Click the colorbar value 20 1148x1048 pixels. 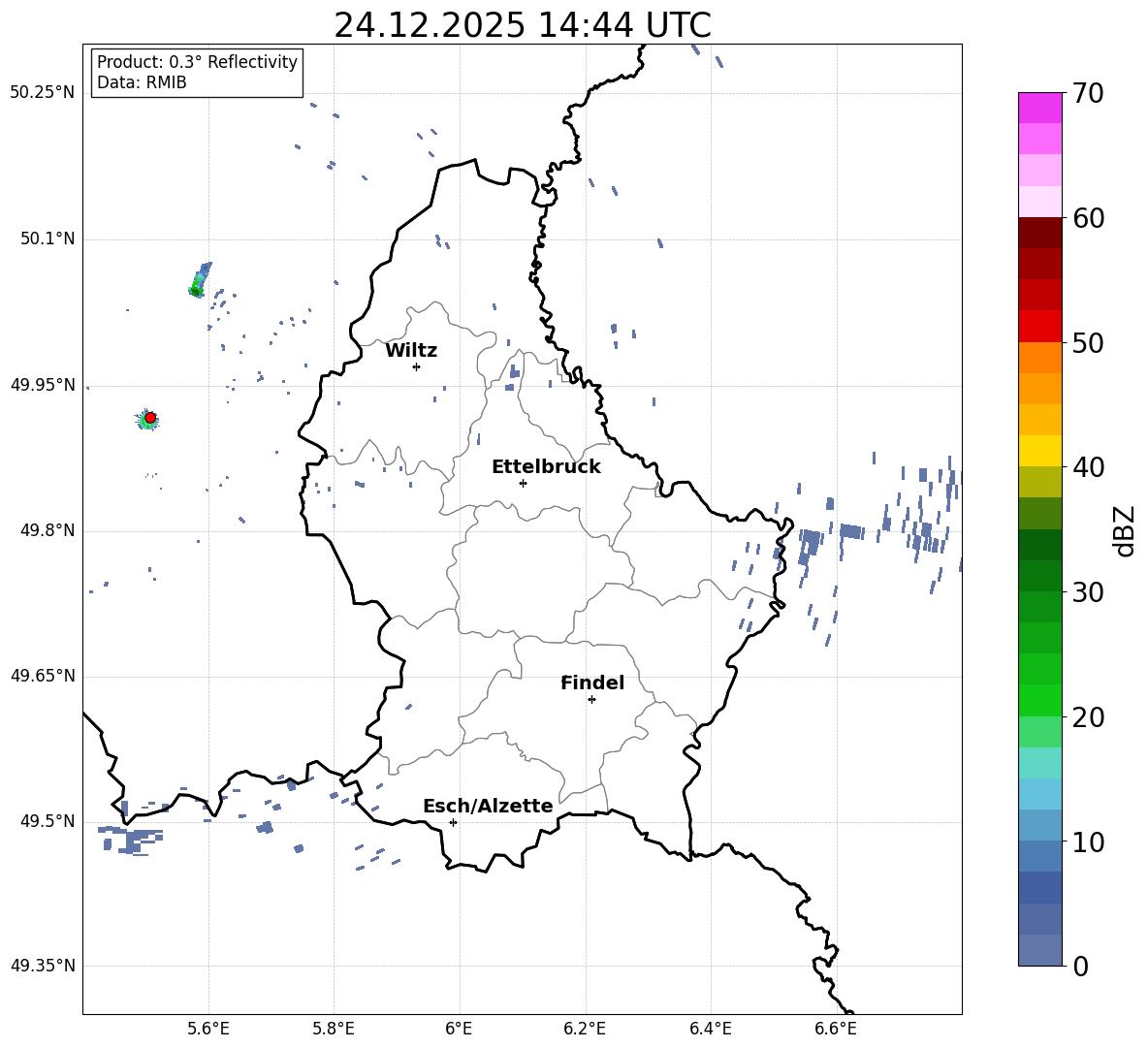pyautogui.click(x=1088, y=716)
